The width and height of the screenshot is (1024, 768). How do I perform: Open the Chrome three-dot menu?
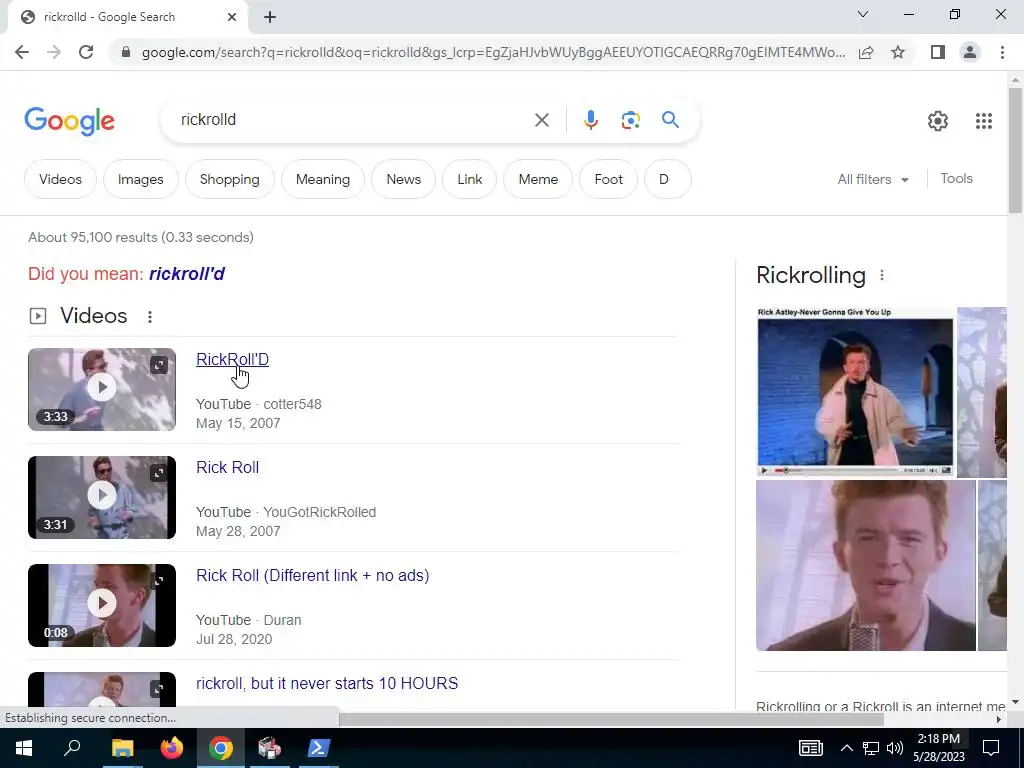coord(1002,52)
